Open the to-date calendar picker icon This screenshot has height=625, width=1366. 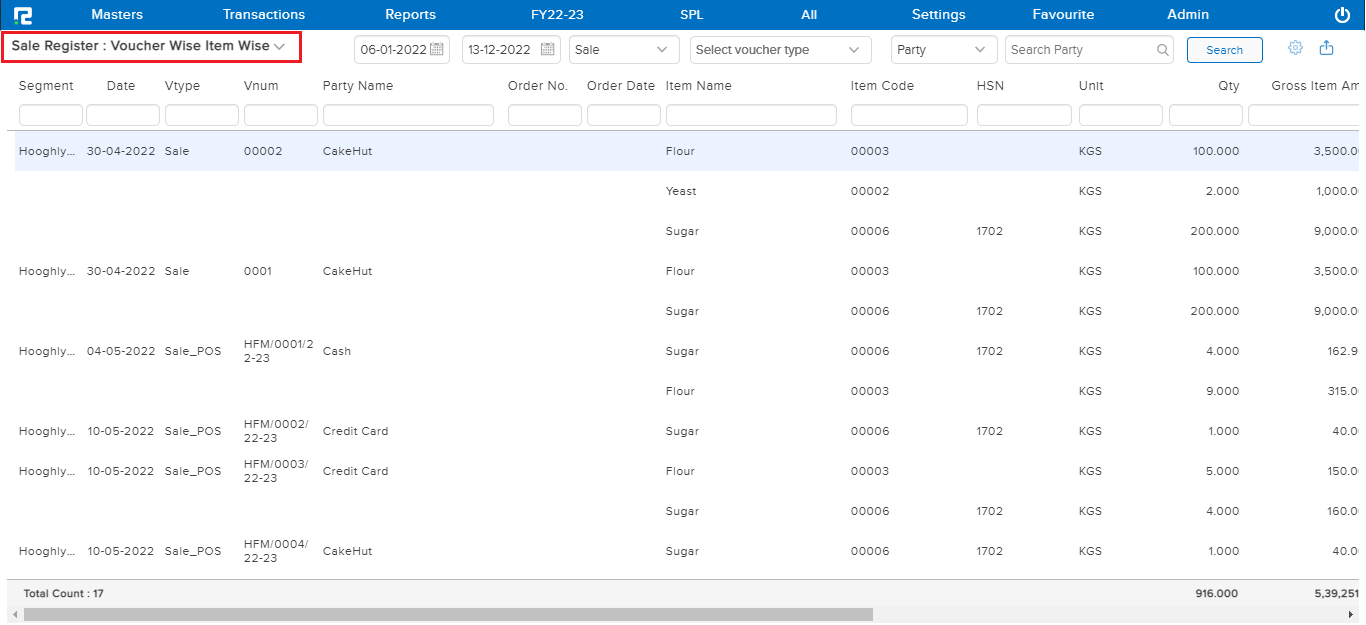[549, 50]
